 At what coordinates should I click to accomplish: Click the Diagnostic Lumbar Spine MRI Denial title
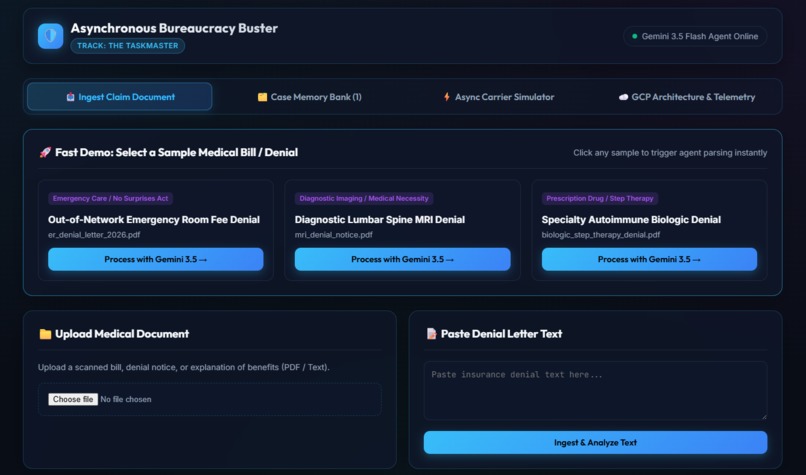click(x=379, y=220)
